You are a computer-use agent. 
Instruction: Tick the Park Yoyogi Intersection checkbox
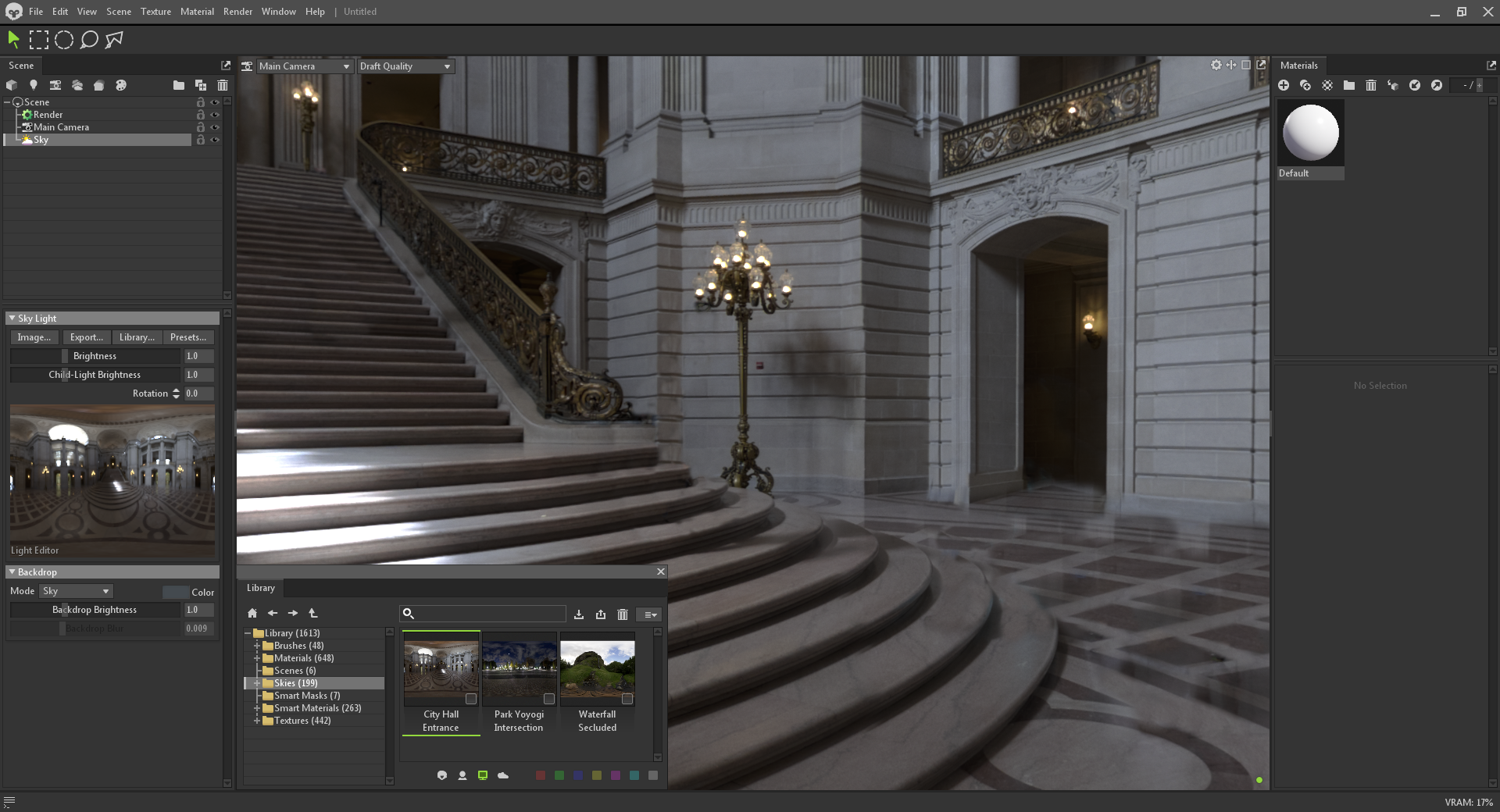549,699
